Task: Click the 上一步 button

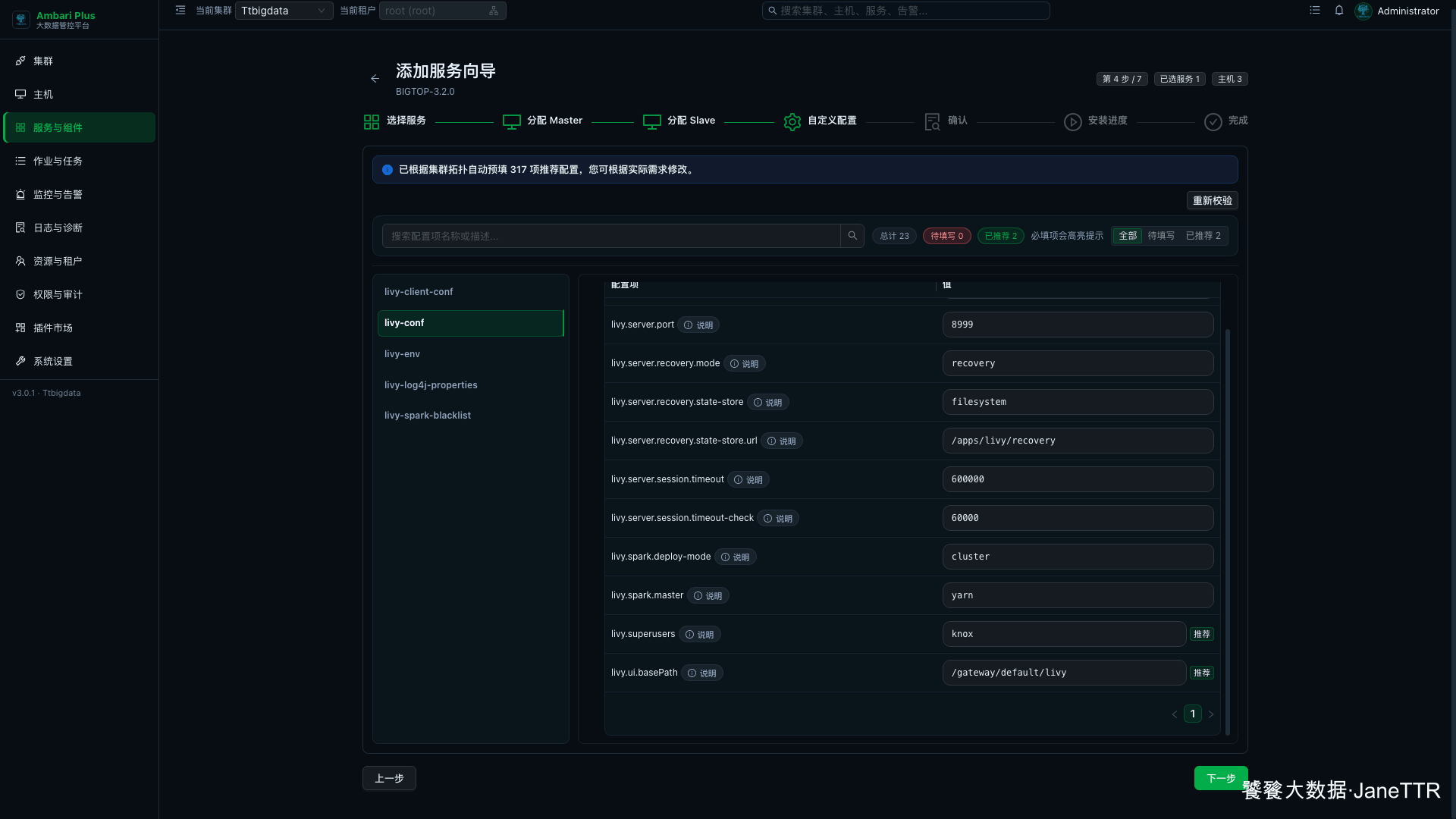Action: tap(389, 778)
